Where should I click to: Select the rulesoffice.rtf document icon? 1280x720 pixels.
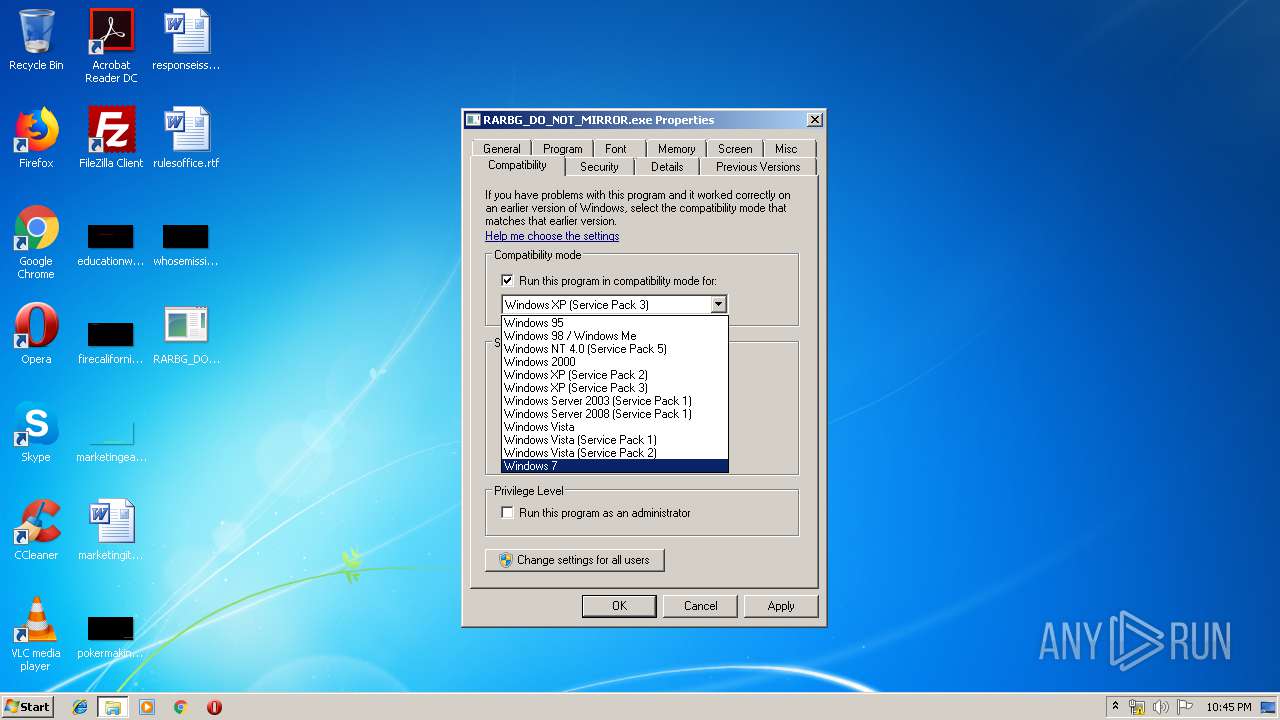click(186, 138)
